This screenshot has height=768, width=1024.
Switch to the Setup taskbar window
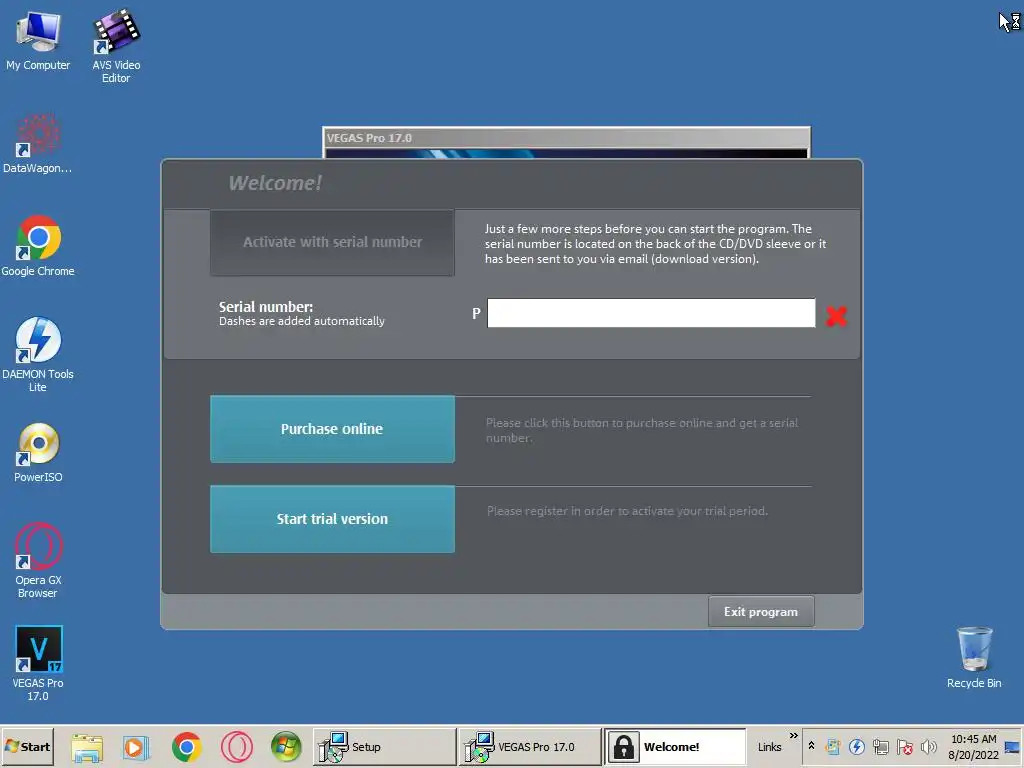click(x=384, y=746)
